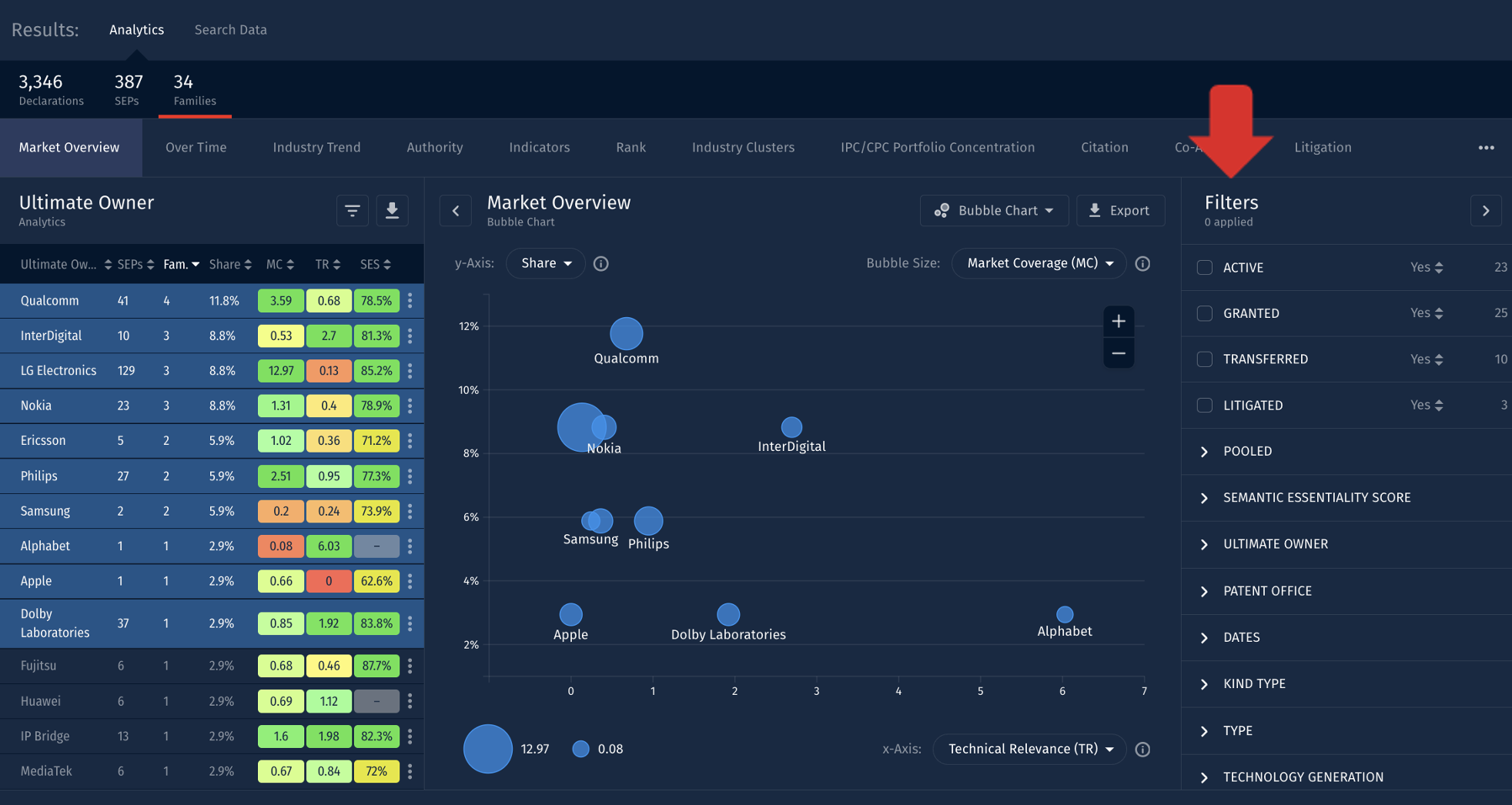Open the Apple row options menu
Image resolution: width=1512 pixels, height=805 pixels.
click(x=410, y=581)
